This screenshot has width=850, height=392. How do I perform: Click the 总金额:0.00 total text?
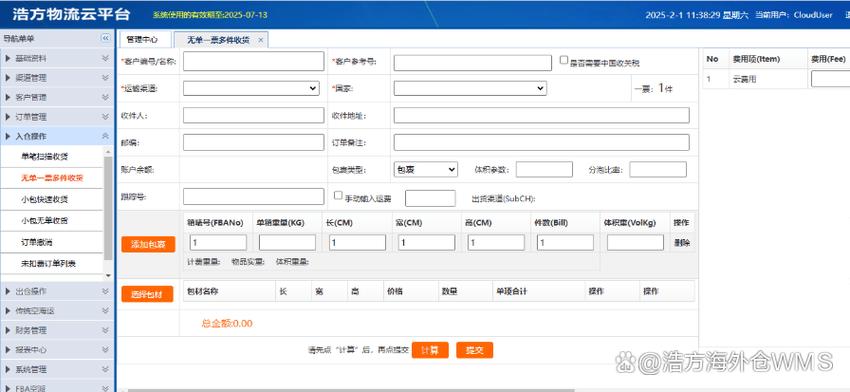227,324
